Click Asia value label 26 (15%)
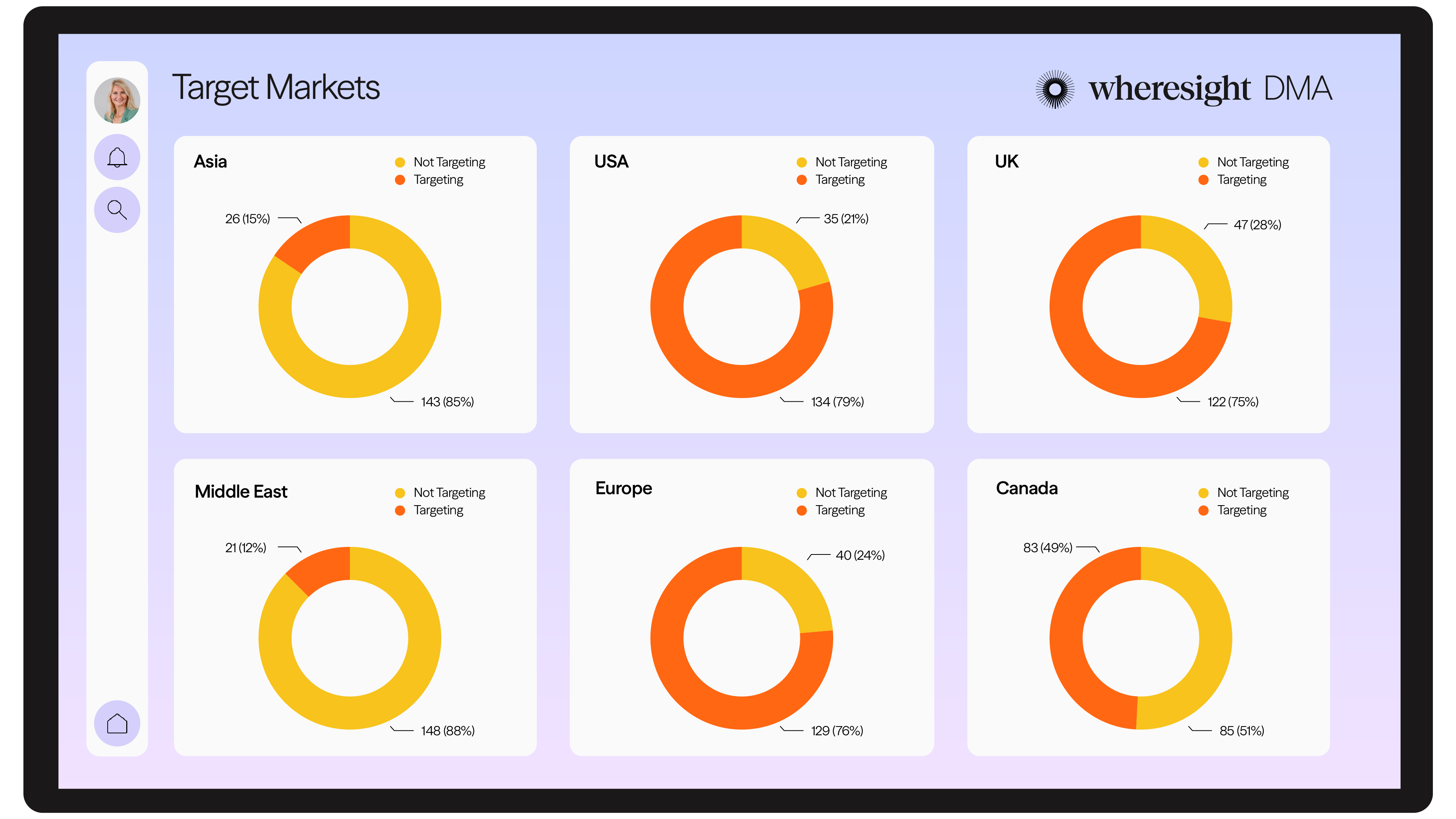This screenshot has height=819, width=1456. coord(248,219)
